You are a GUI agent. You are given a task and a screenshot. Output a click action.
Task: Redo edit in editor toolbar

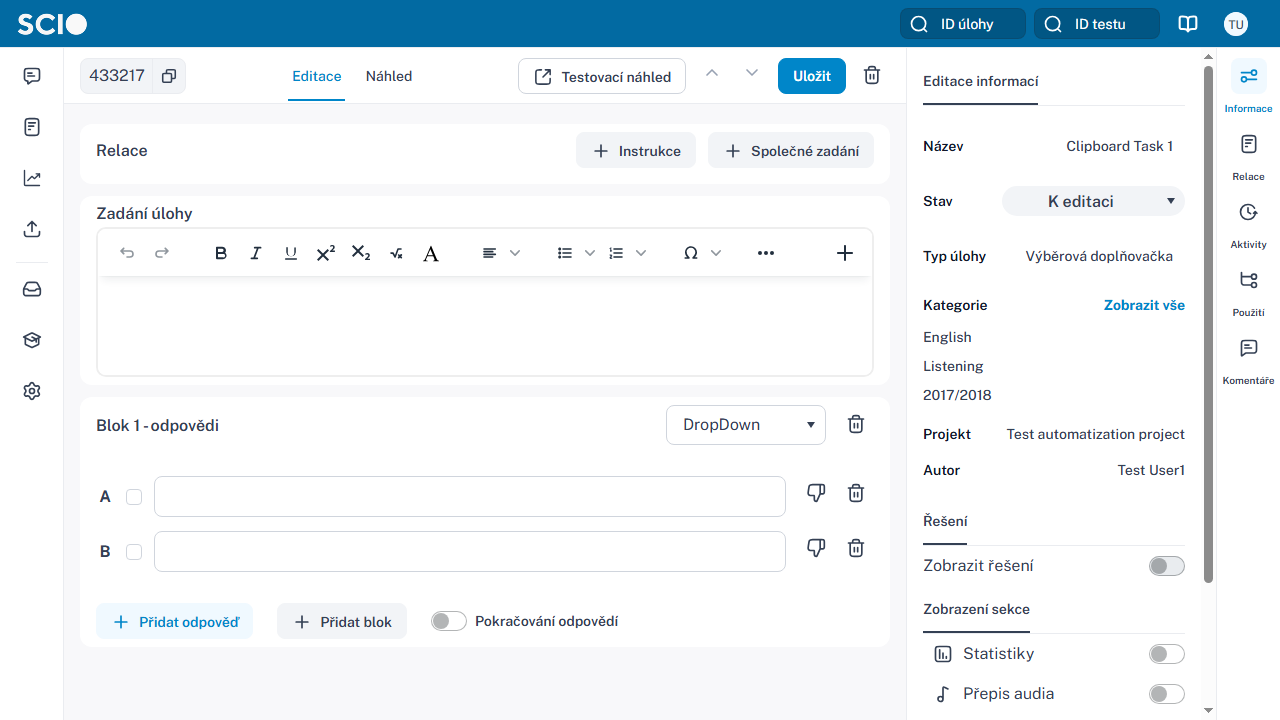click(x=162, y=253)
